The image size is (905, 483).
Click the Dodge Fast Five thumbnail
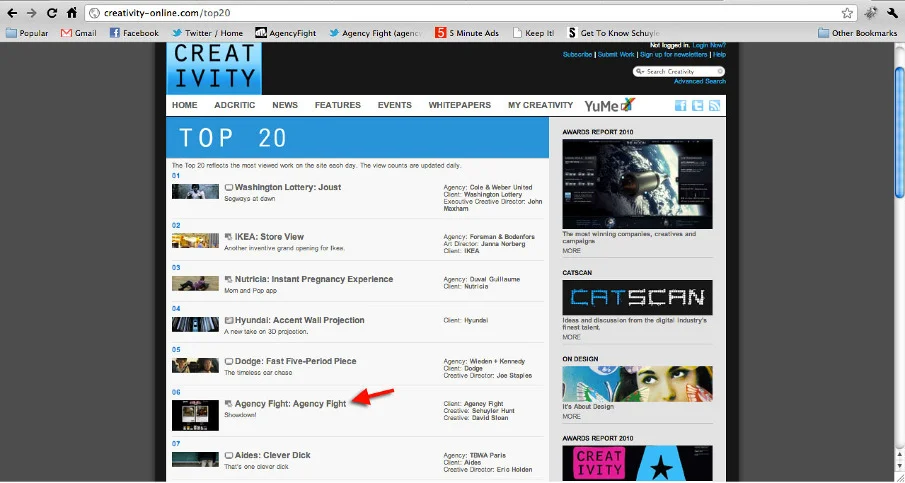195,365
